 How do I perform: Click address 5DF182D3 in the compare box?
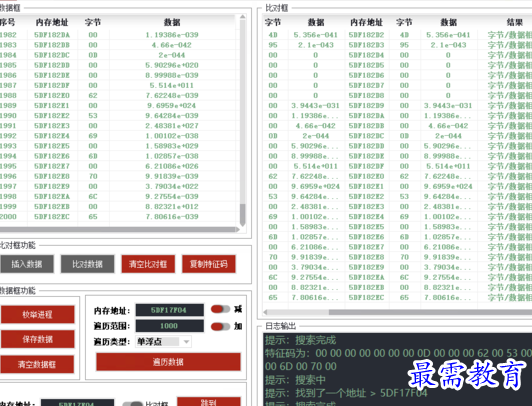[x=366, y=45]
